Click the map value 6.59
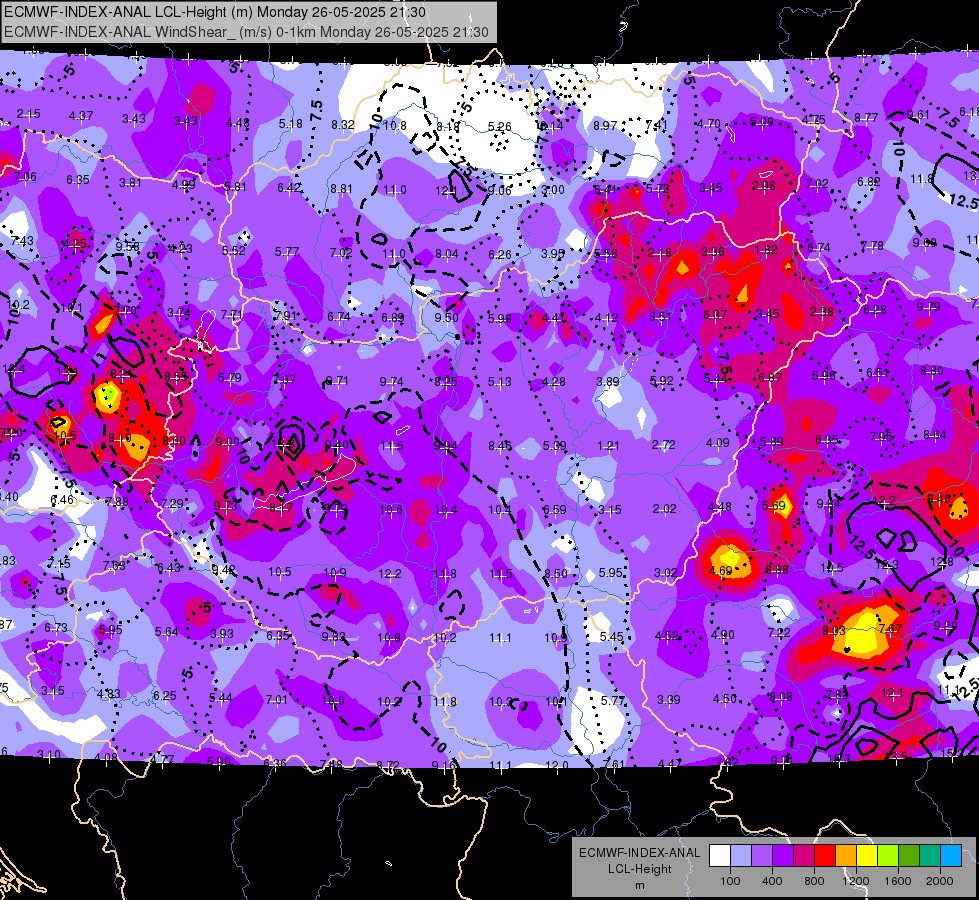 pyautogui.click(x=554, y=510)
